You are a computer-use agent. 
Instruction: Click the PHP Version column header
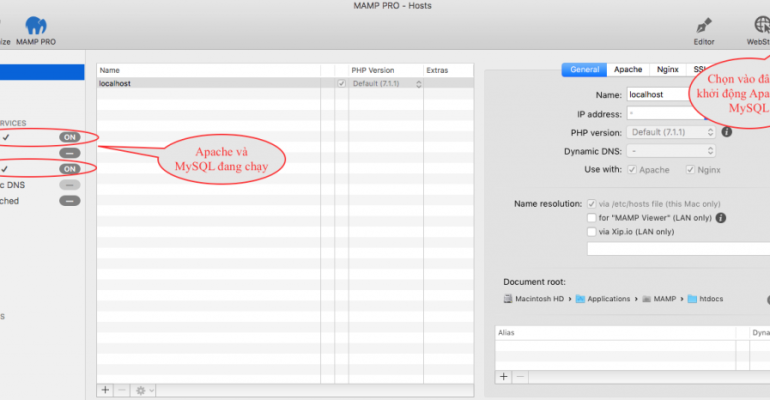point(386,70)
